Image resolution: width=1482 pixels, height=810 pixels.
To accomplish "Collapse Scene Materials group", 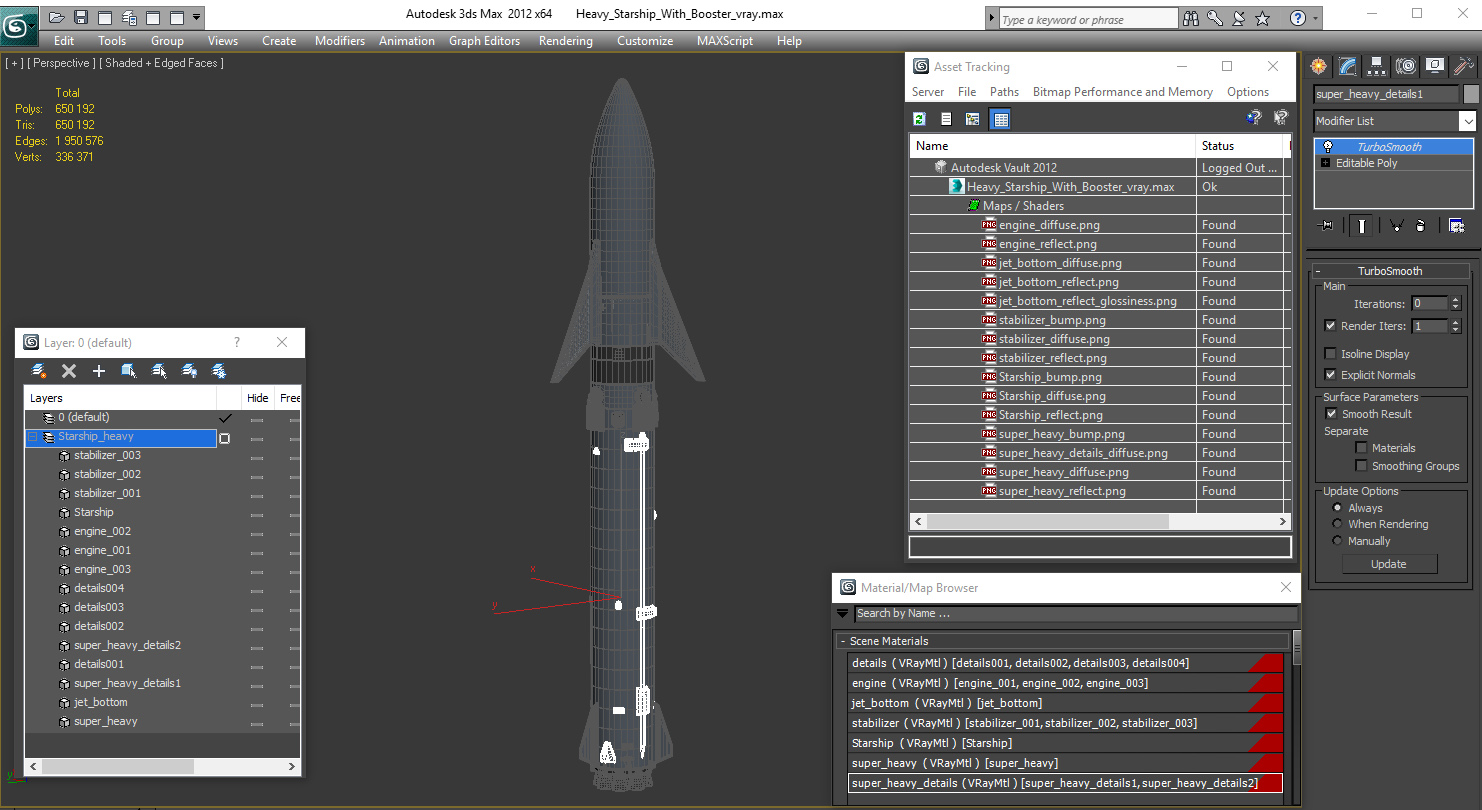I will point(843,641).
